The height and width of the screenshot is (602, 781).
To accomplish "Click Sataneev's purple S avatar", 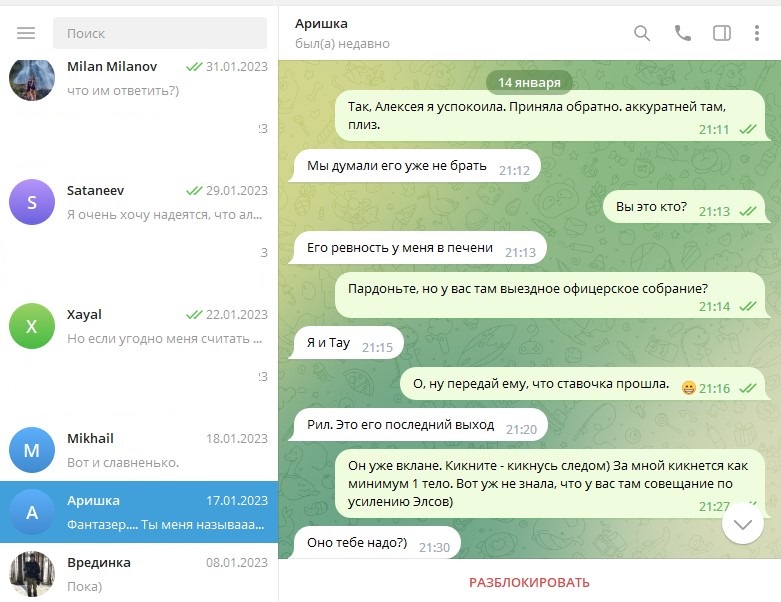I will click(x=31, y=203).
